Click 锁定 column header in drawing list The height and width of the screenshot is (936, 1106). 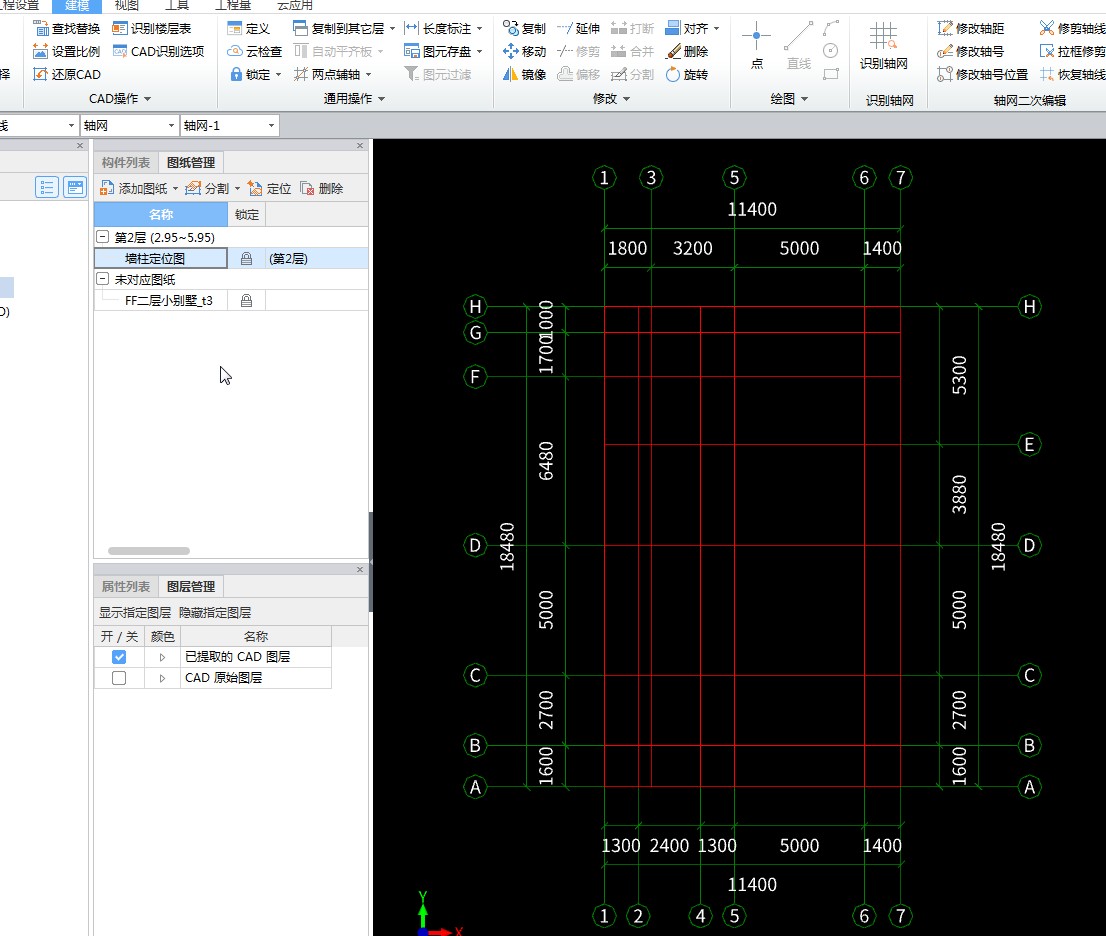coord(247,214)
